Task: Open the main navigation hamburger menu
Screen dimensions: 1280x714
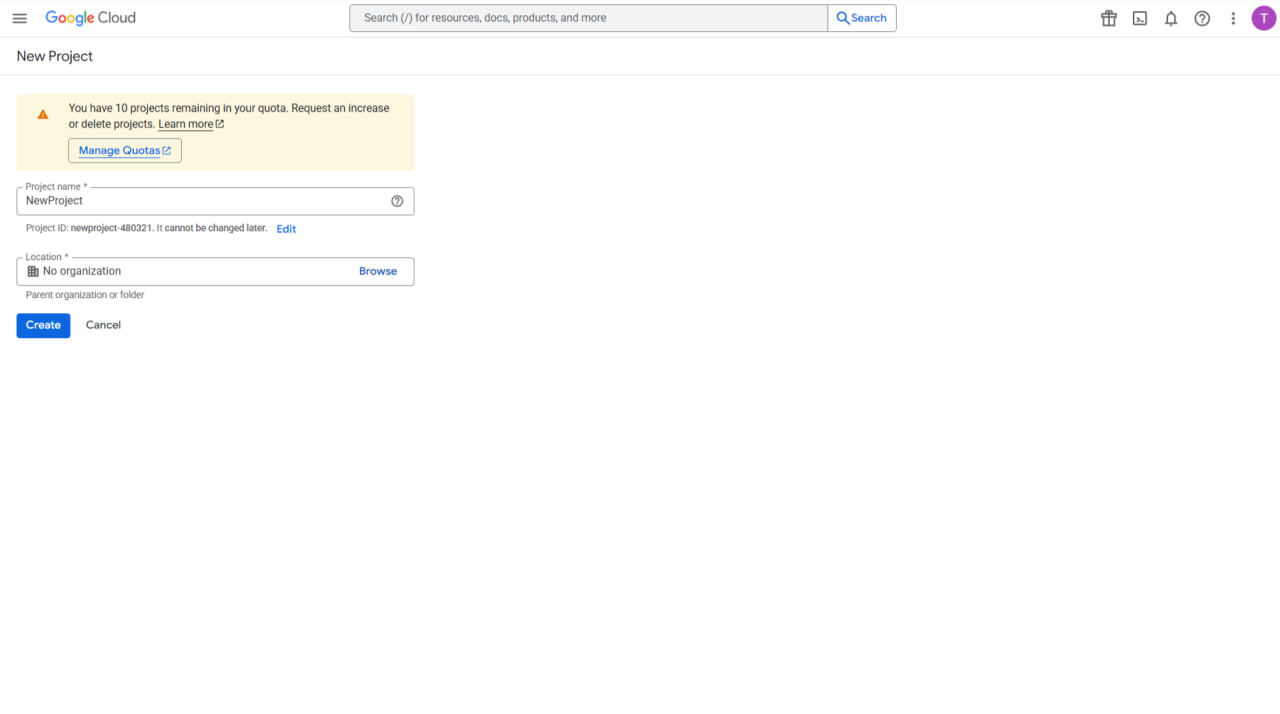Action: (19, 18)
